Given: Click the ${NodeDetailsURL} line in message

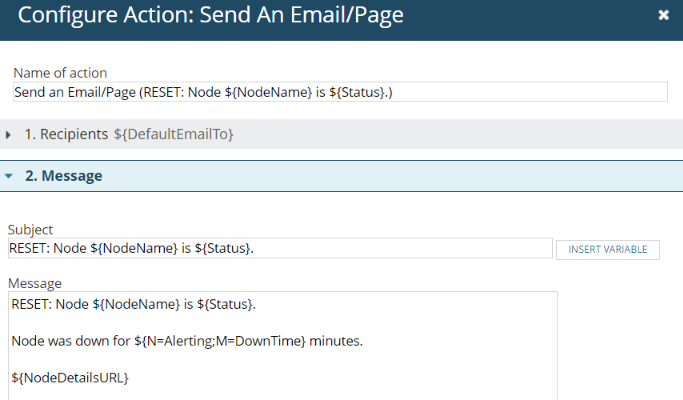Looking at the screenshot, I should [x=70, y=377].
